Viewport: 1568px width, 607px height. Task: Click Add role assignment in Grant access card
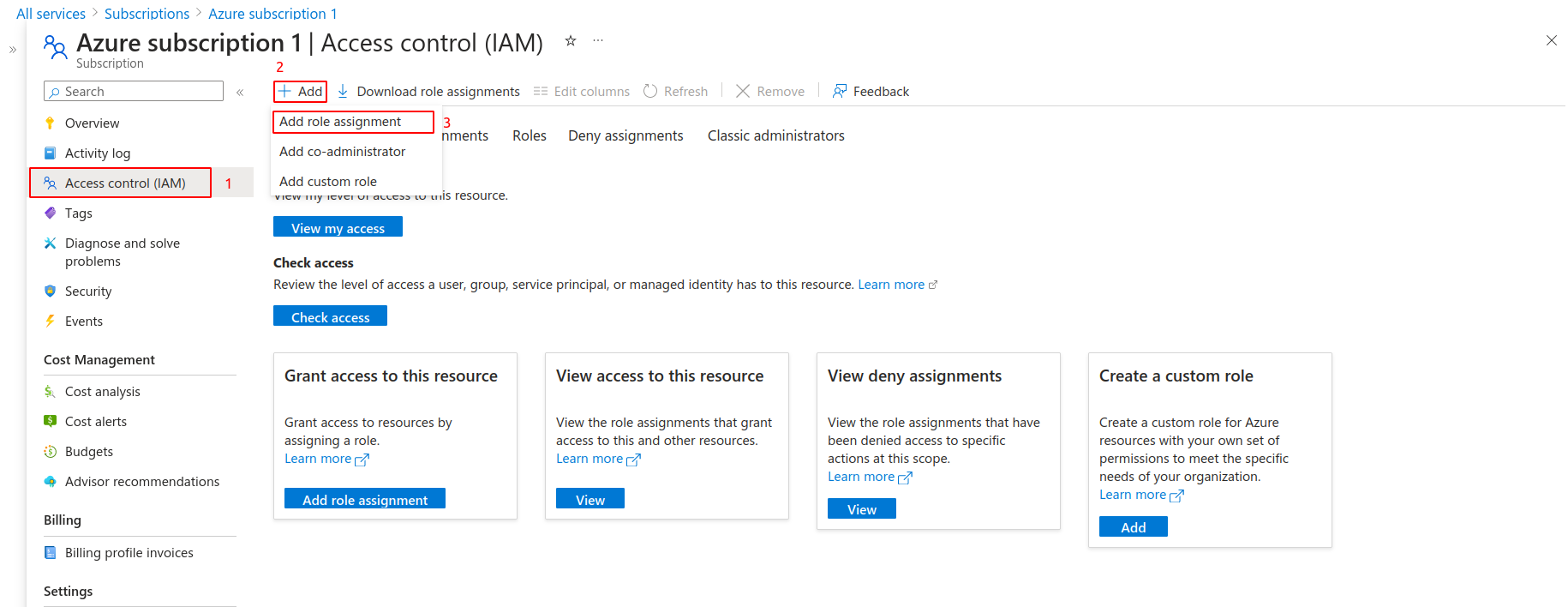point(365,499)
